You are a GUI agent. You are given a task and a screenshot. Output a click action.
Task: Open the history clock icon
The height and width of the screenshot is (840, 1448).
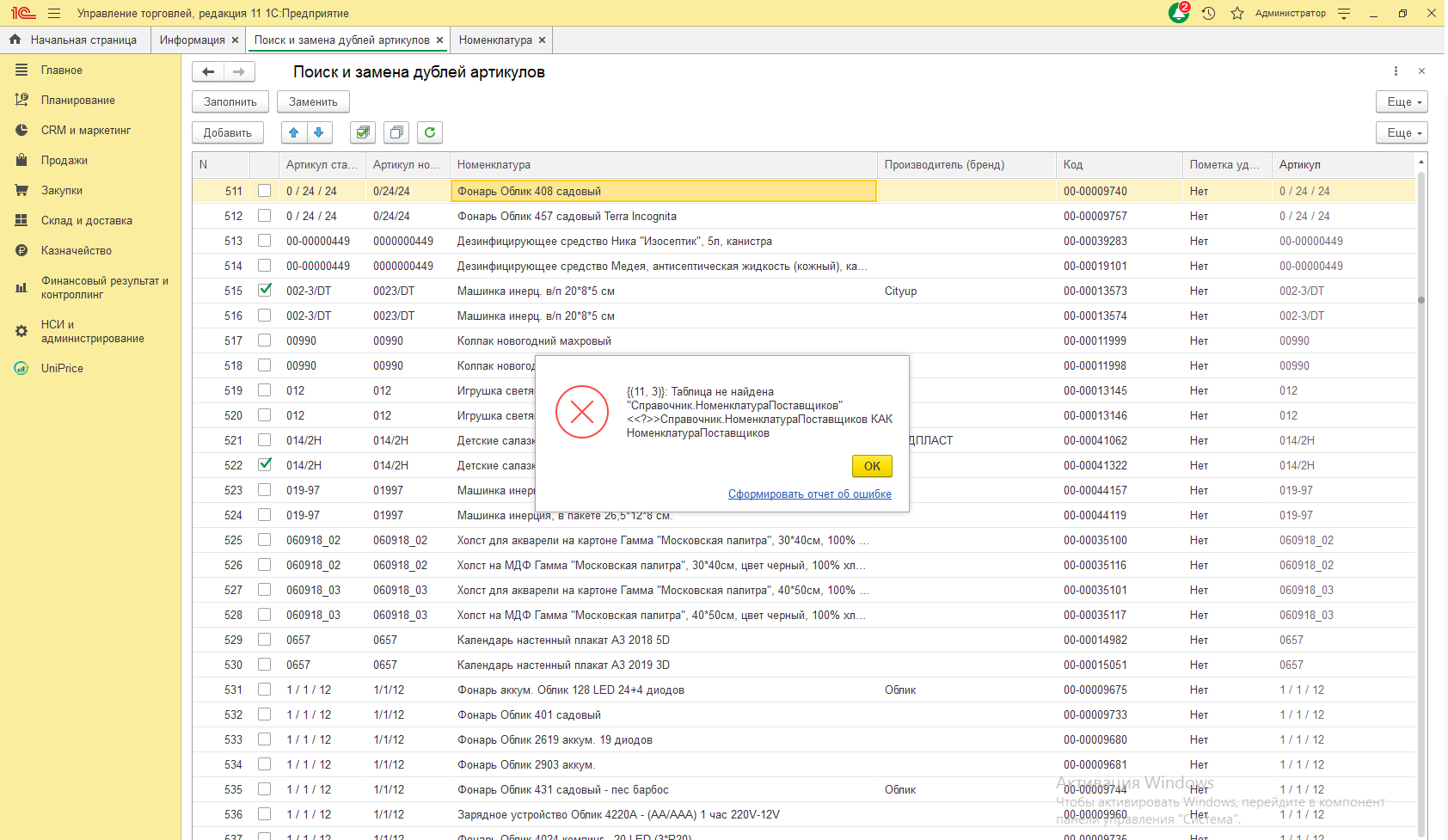(x=1208, y=14)
